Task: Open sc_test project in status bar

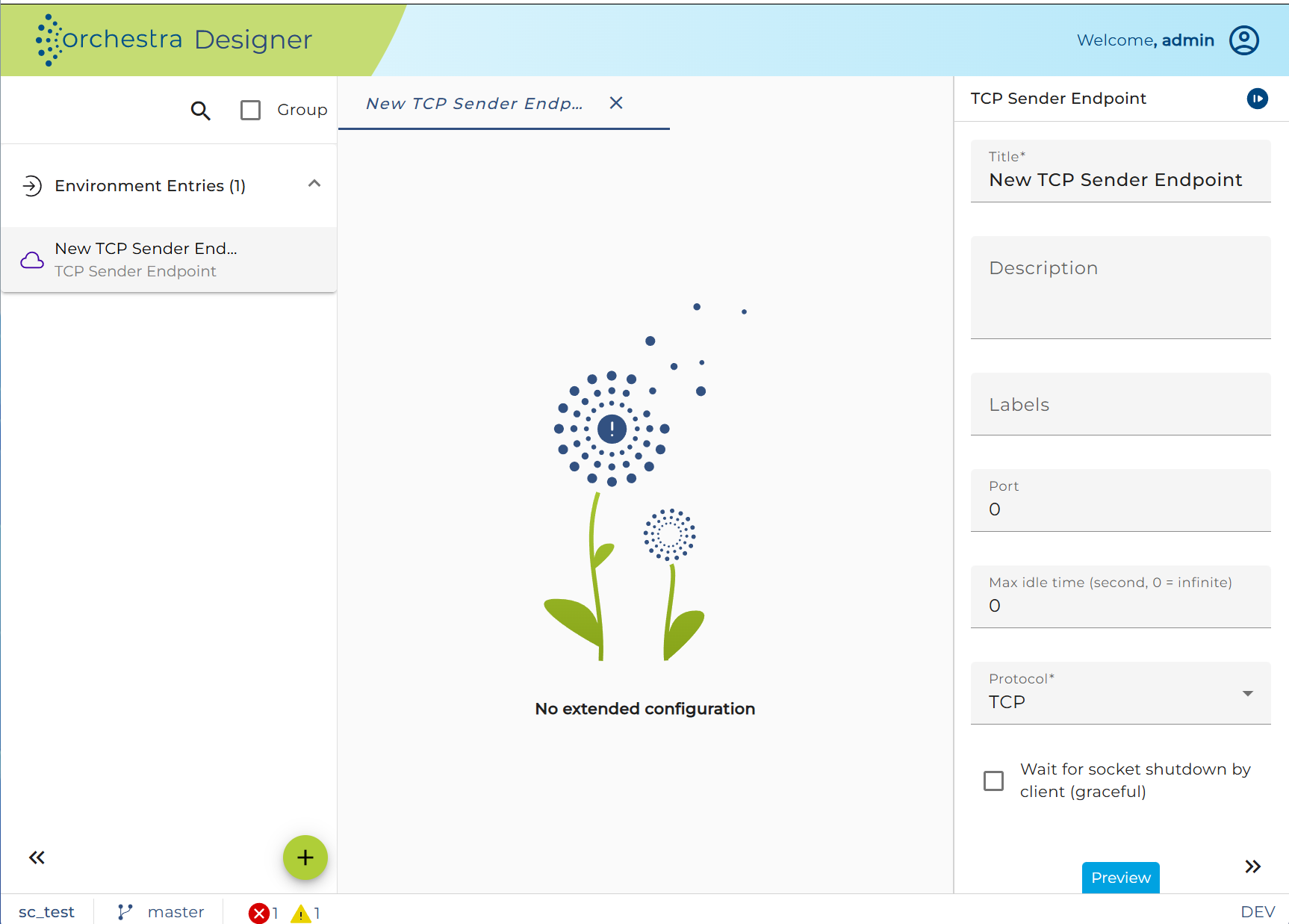Action: (x=46, y=912)
